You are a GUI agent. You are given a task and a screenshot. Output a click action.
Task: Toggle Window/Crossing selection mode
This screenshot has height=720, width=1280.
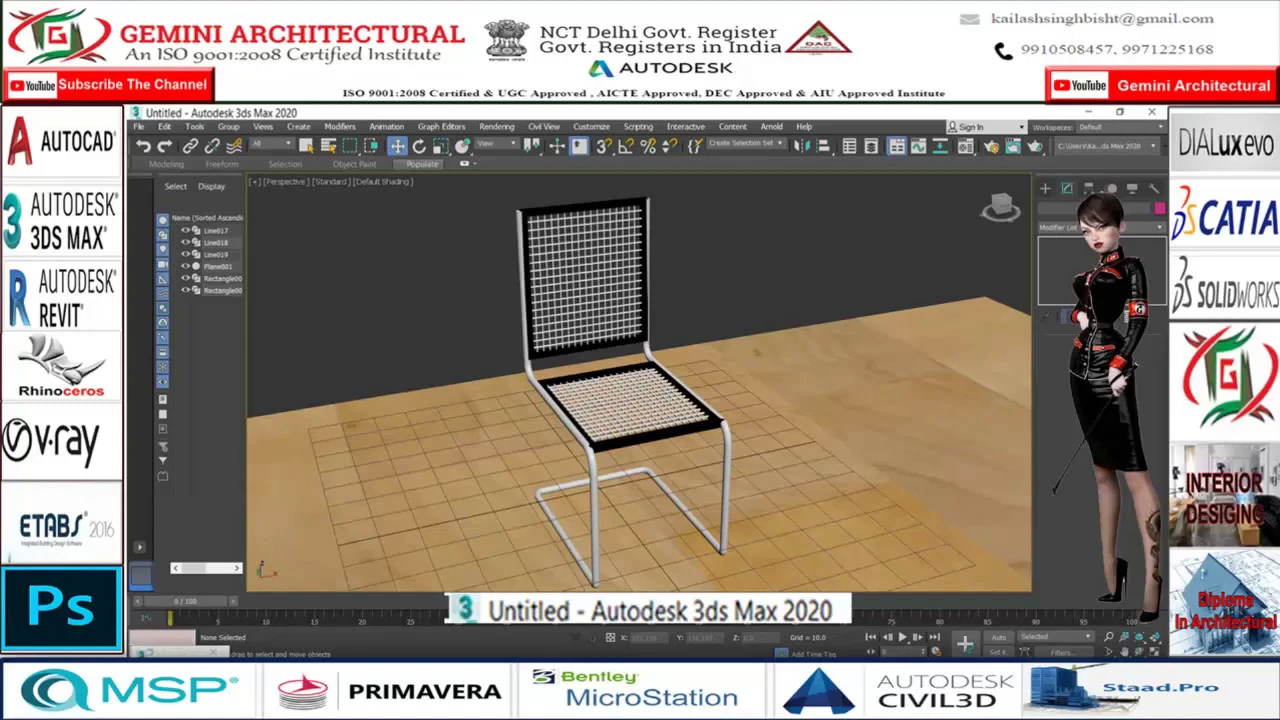[371, 147]
